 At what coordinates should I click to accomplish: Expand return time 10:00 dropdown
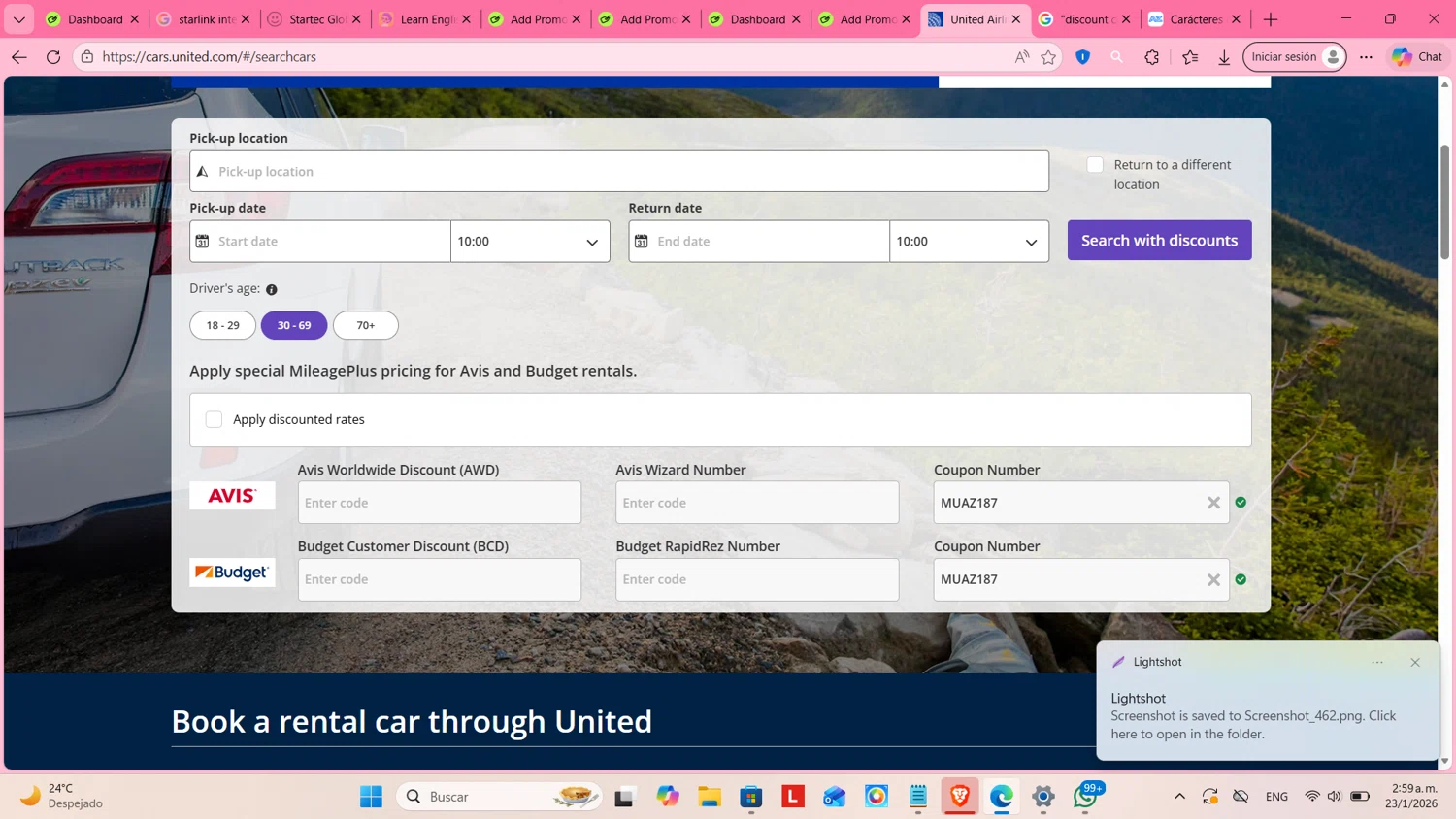[x=969, y=241]
